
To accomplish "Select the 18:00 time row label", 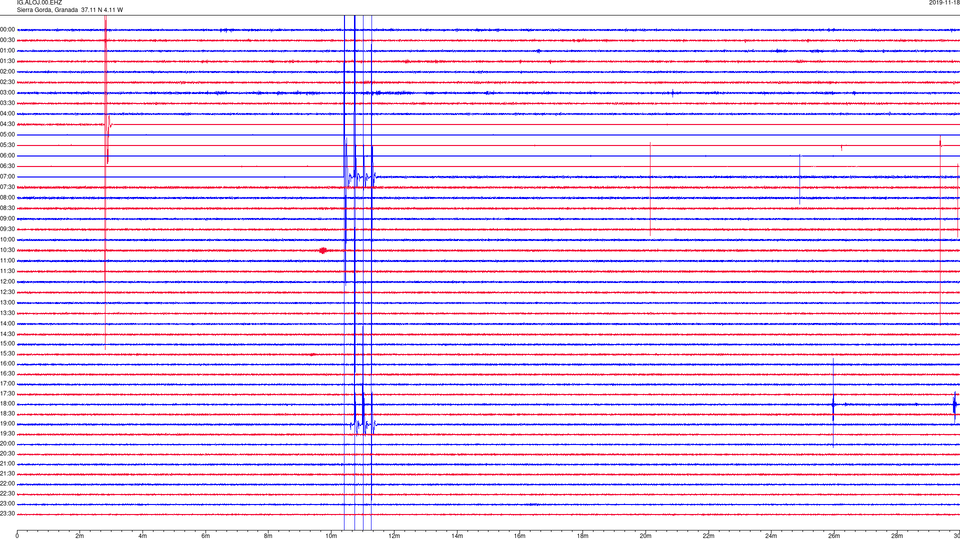I will coord(7,404).
